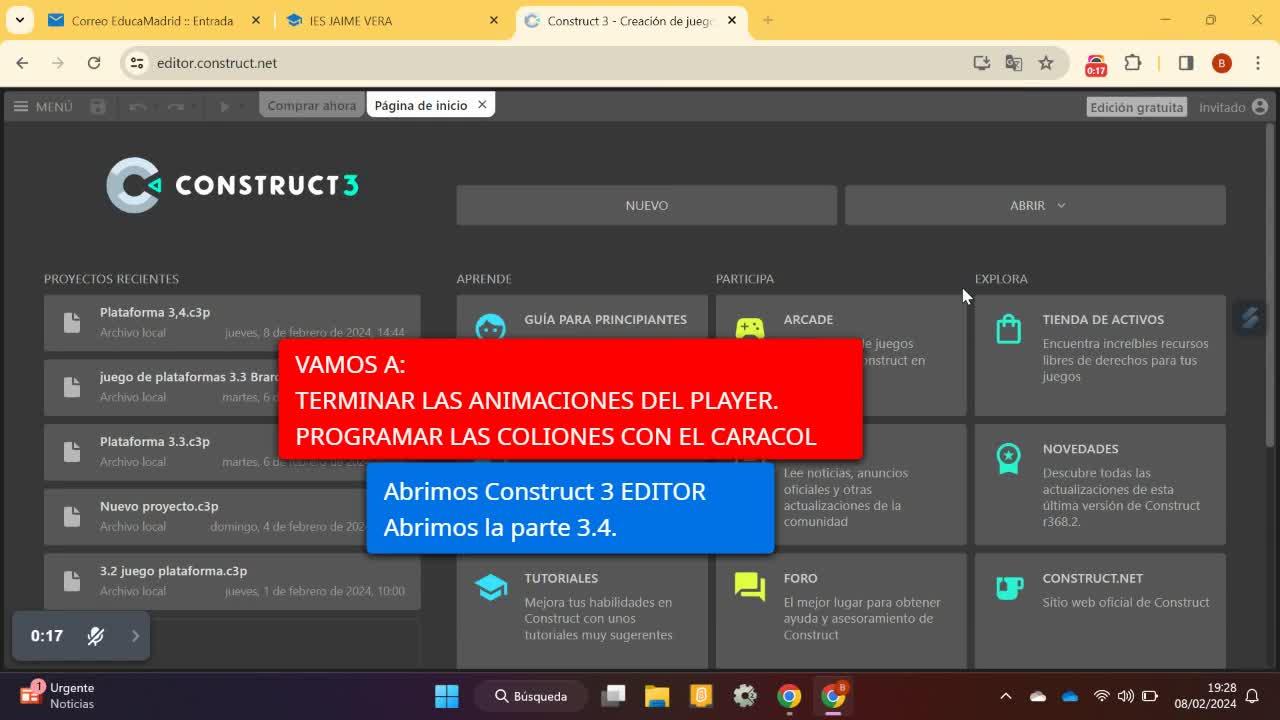The width and height of the screenshot is (1280, 720).
Task: Open the TIENDA DE ACTIVOS card title
Action: (1103, 320)
